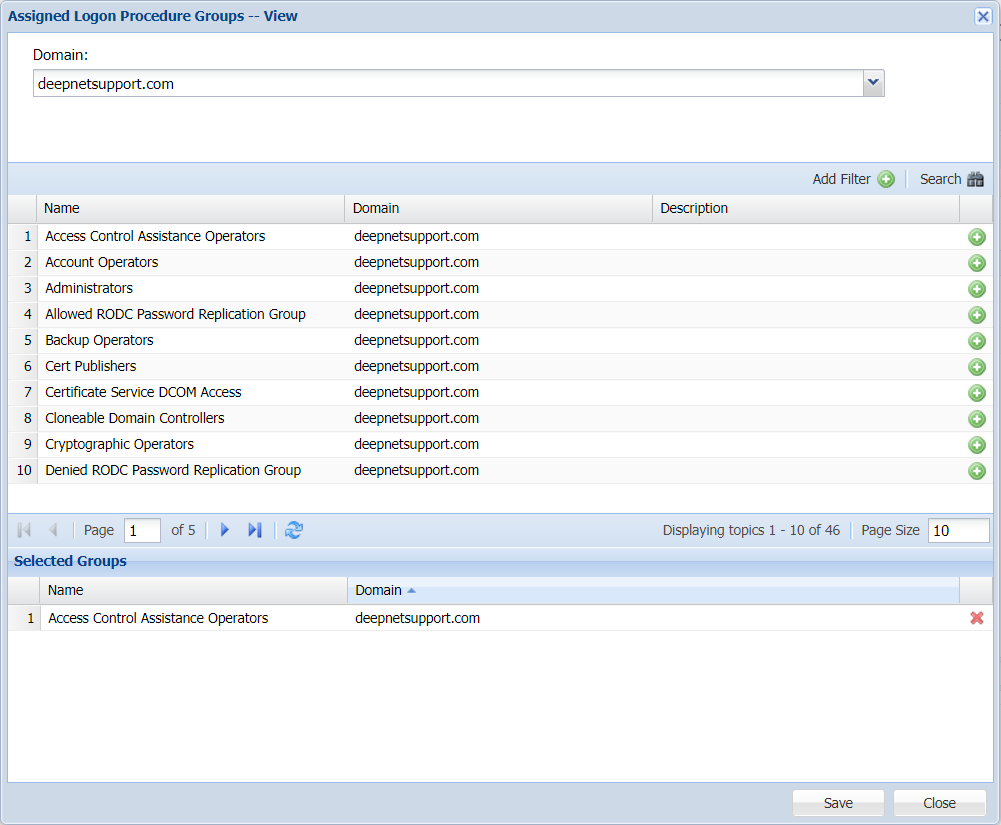This screenshot has height=825, width=1001.
Task: Jump to last page of groups
Action: point(255,530)
